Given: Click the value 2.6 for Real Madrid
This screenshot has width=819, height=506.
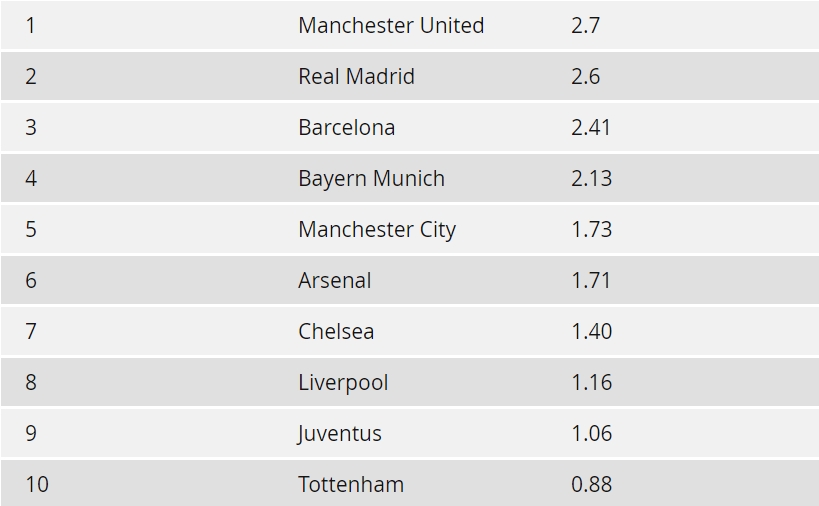Looking at the screenshot, I should (x=585, y=76).
